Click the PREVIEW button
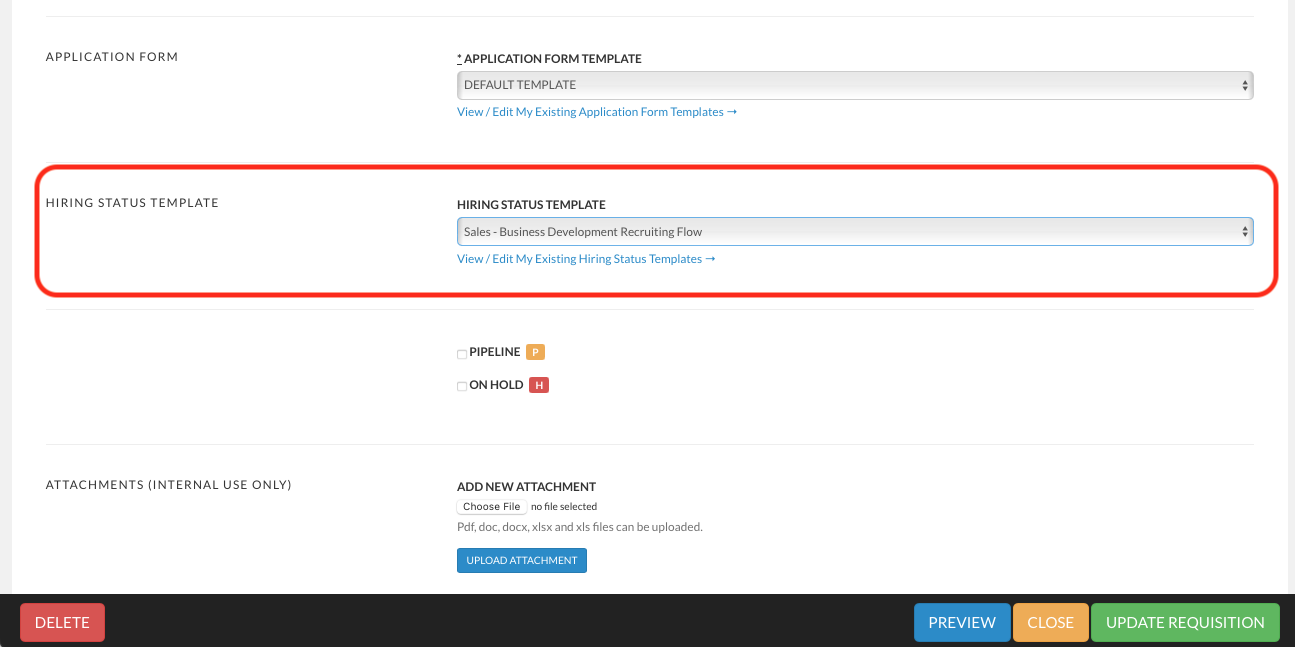Screen dimensions: 1295x647 pyautogui.click(x=962, y=622)
